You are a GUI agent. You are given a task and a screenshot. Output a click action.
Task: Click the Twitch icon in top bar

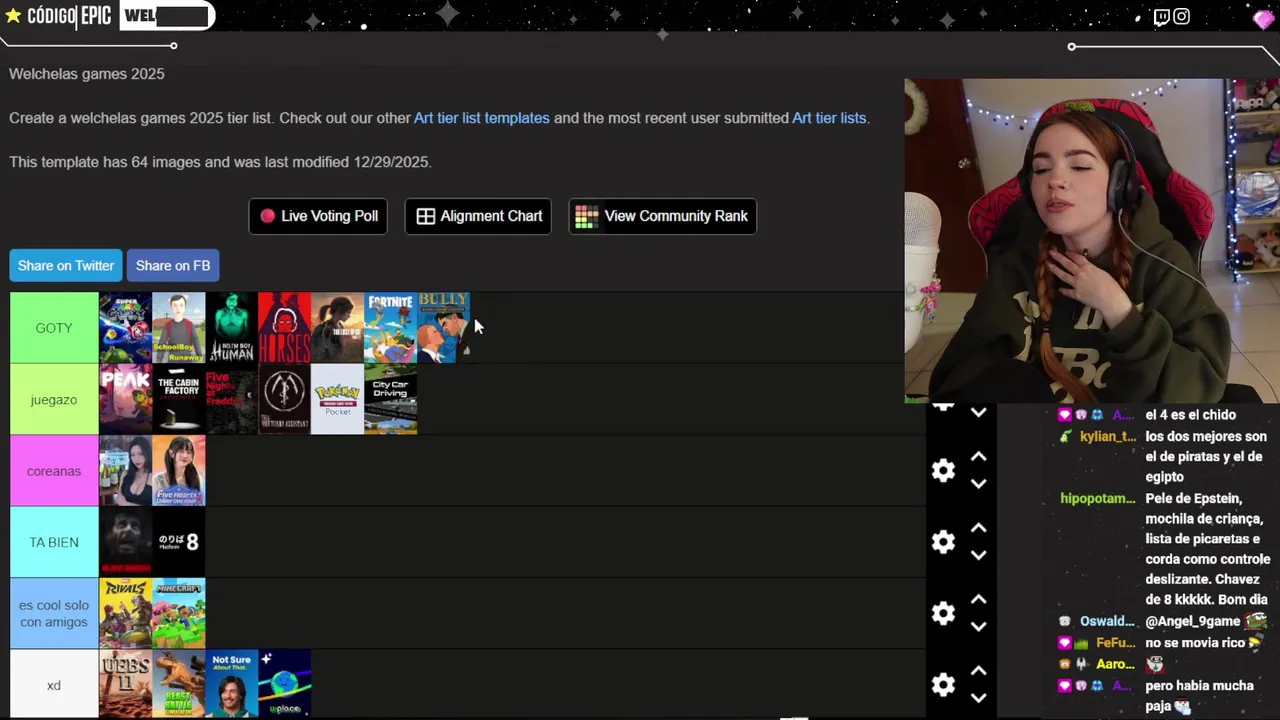[1161, 17]
